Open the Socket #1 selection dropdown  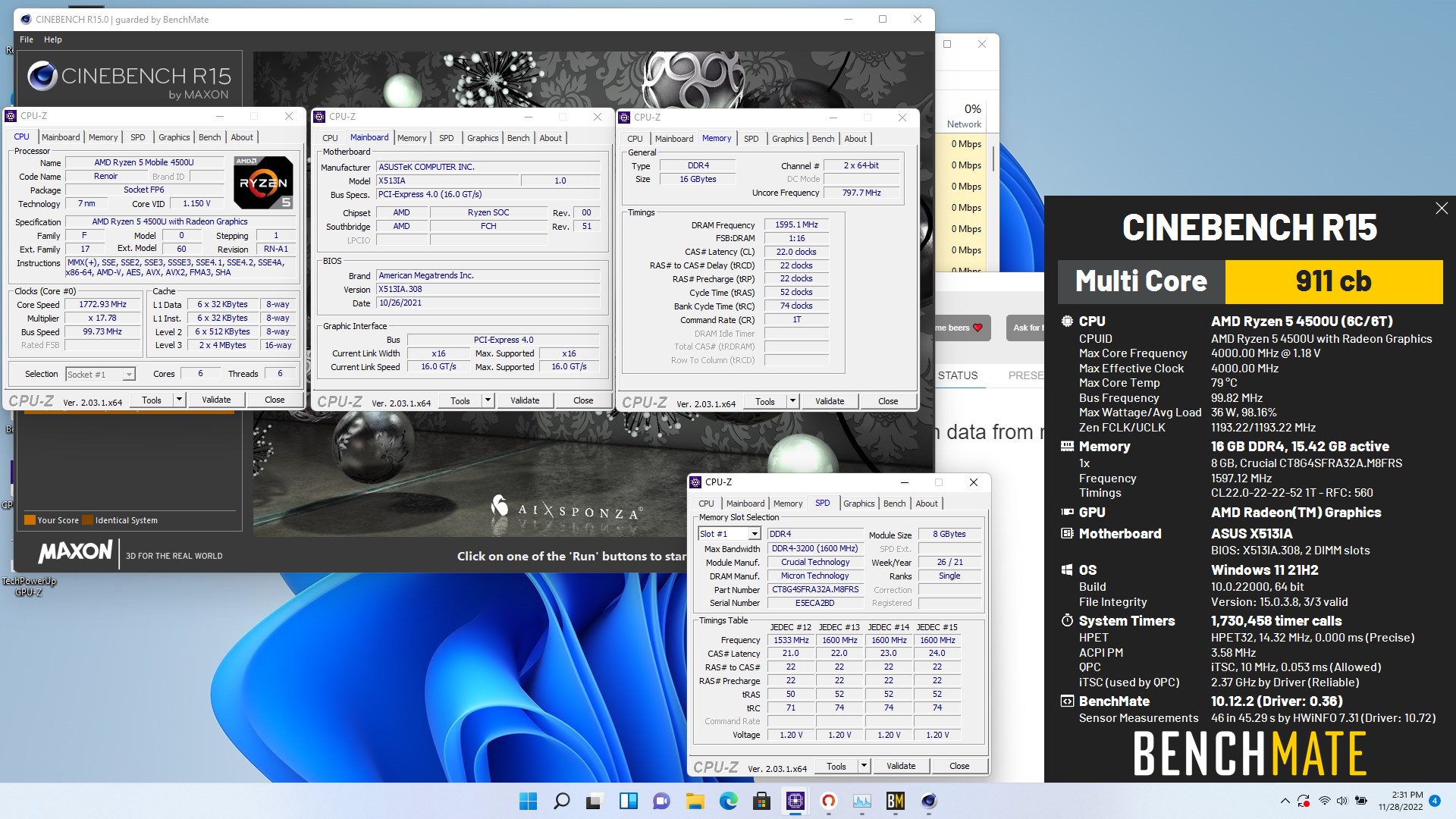[x=100, y=374]
